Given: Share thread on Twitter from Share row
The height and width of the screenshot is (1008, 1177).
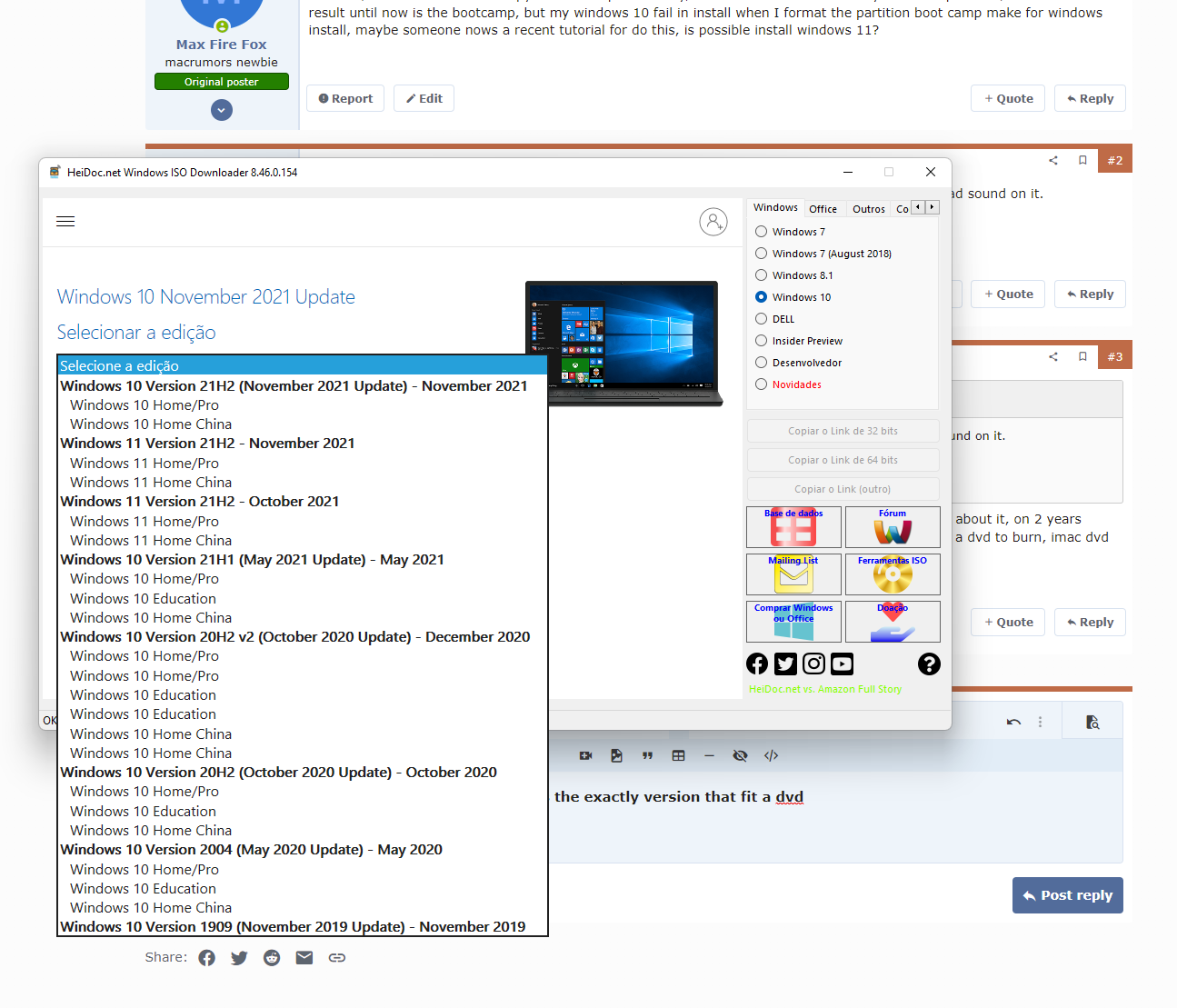Looking at the screenshot, I should 239,958.
